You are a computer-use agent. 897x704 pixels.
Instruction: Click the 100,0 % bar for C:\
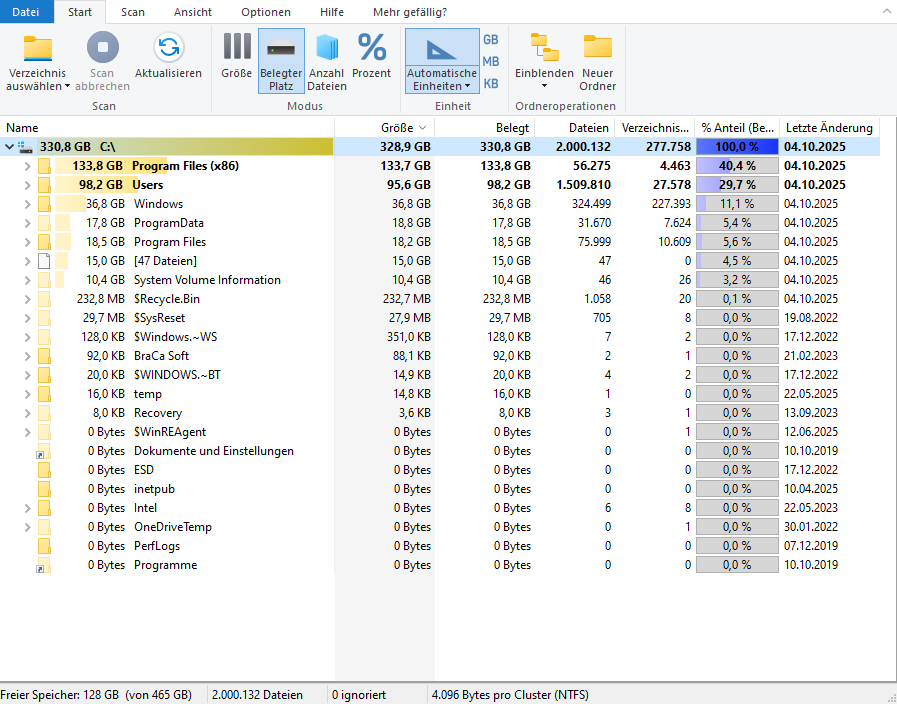(x=737, y=147)
